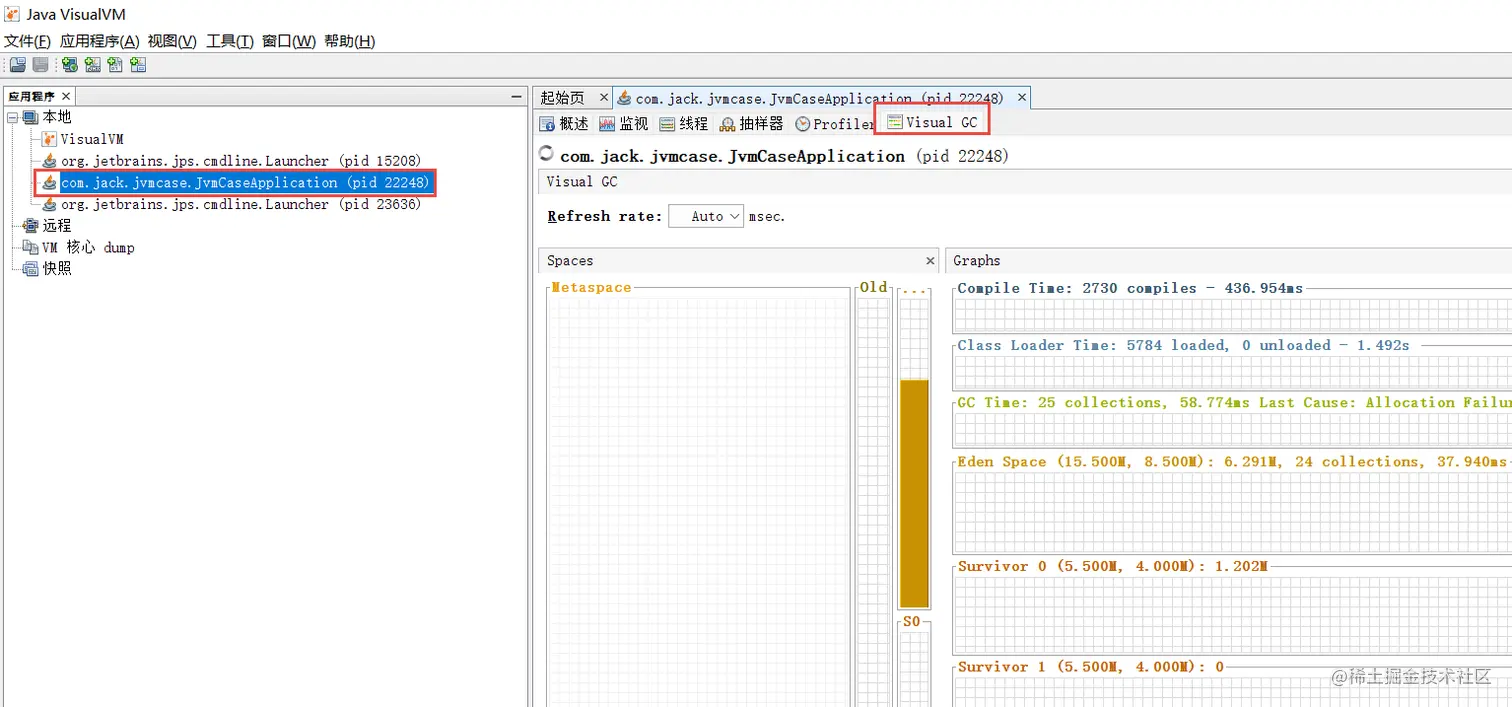Switch to the 线程 threads tab
The image size is (1512, 707).
[684, 124]
